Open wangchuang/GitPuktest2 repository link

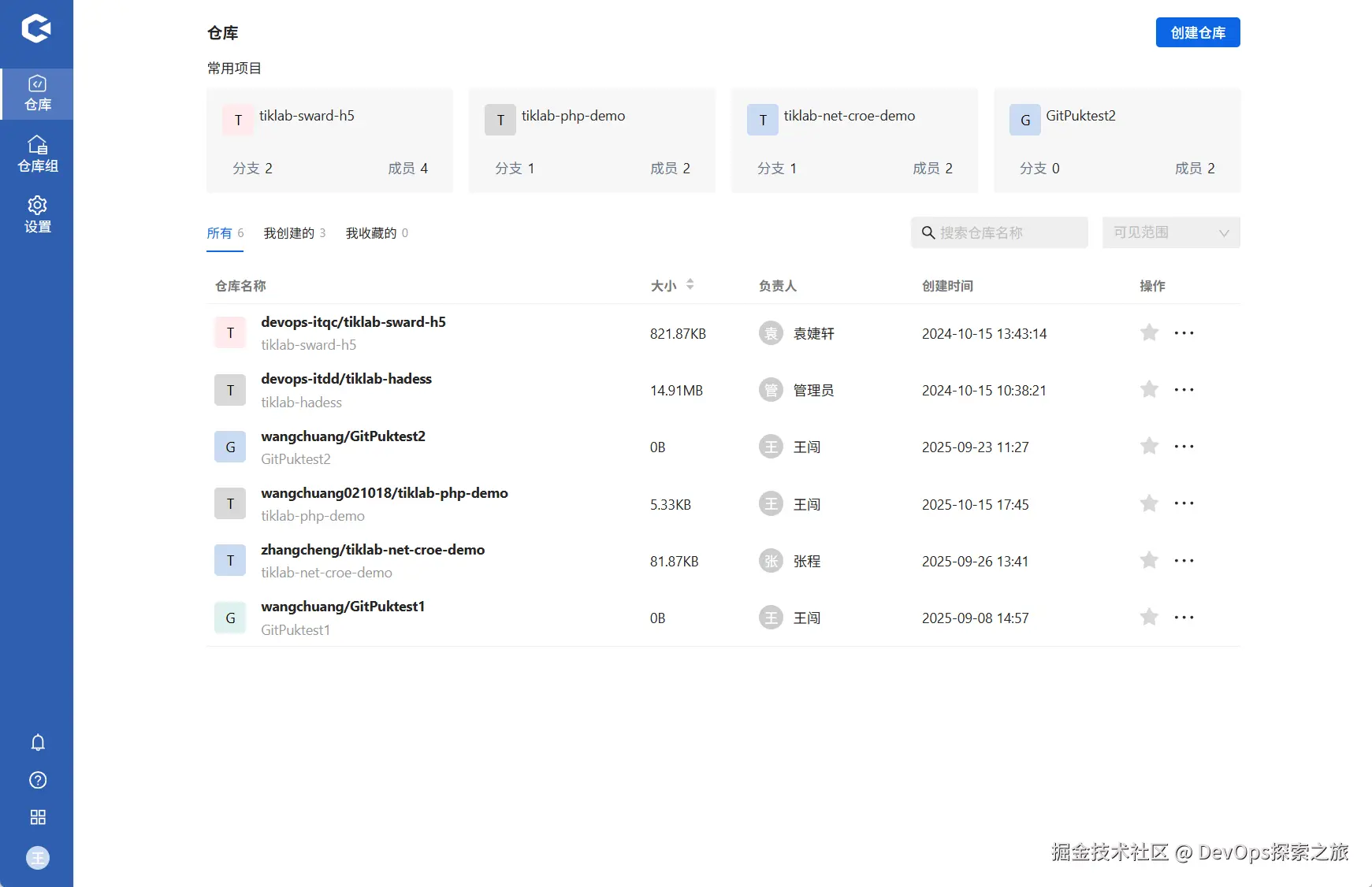[x=343, y=436]
